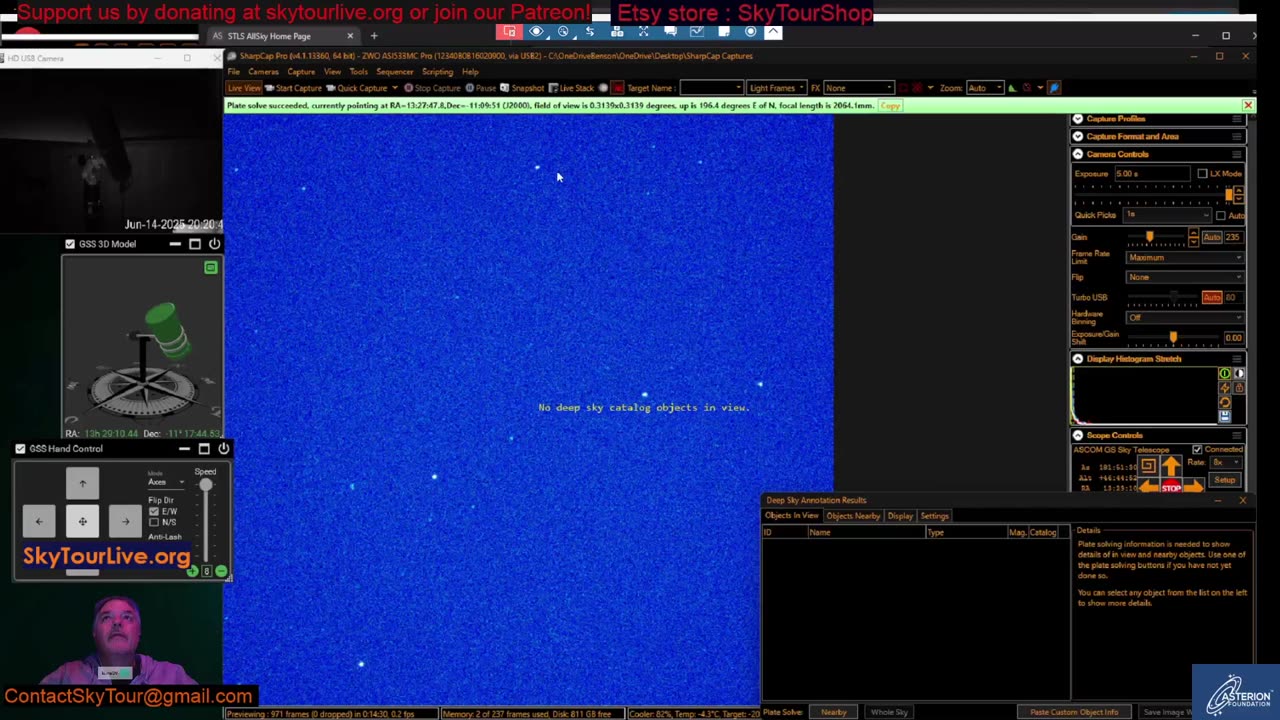Click the GSS Hand Control power icon
Viewport: 1280px width, 720px height.
pos(223,449)
